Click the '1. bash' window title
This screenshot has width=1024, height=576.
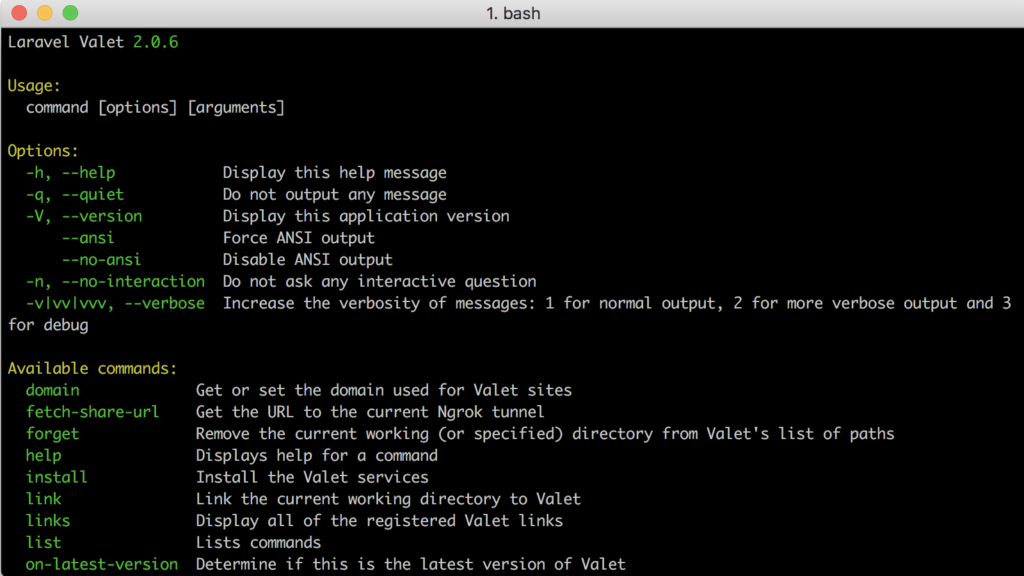coord(513,14)
